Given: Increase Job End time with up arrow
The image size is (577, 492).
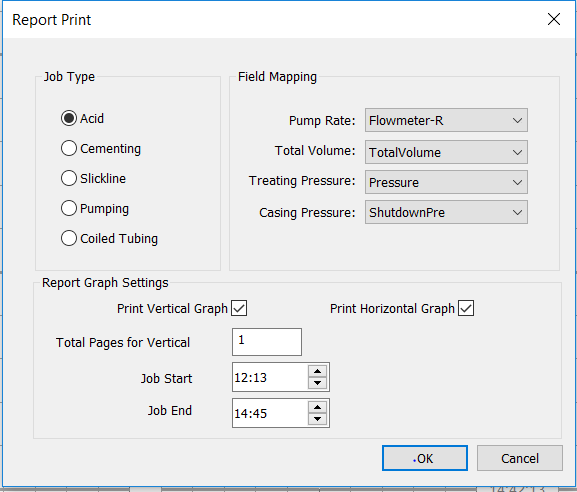Looking at the screenshot, I should [x=317, y=407].
